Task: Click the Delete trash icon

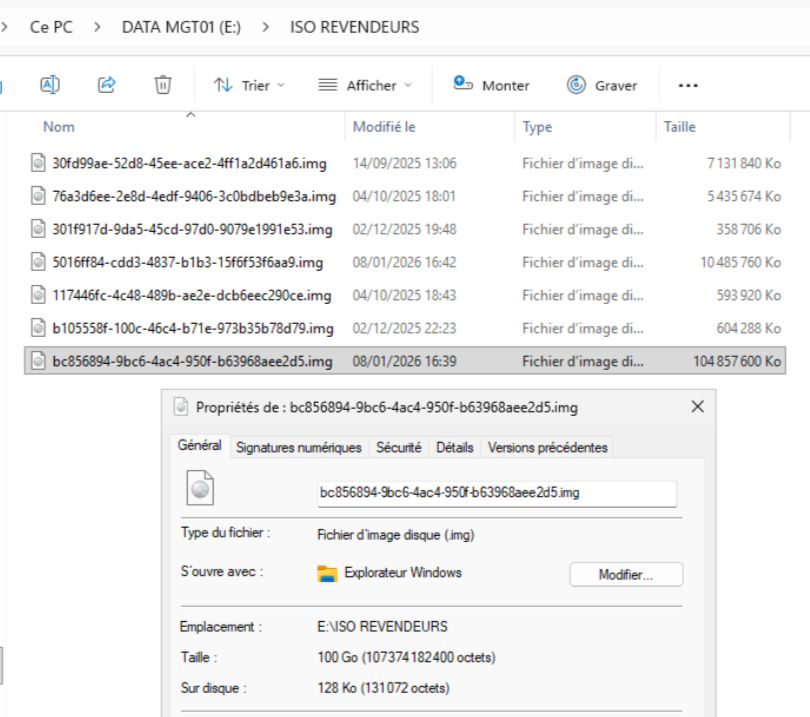Action: click(162, 85)
